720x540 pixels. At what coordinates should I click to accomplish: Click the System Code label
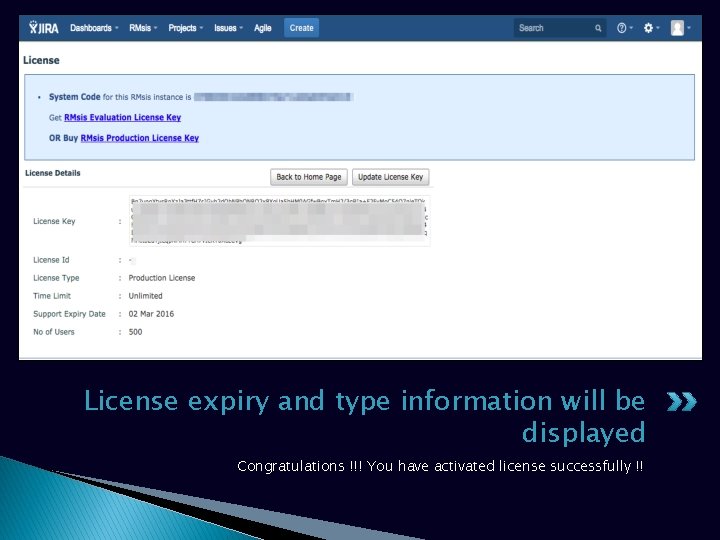coord(74,97)
